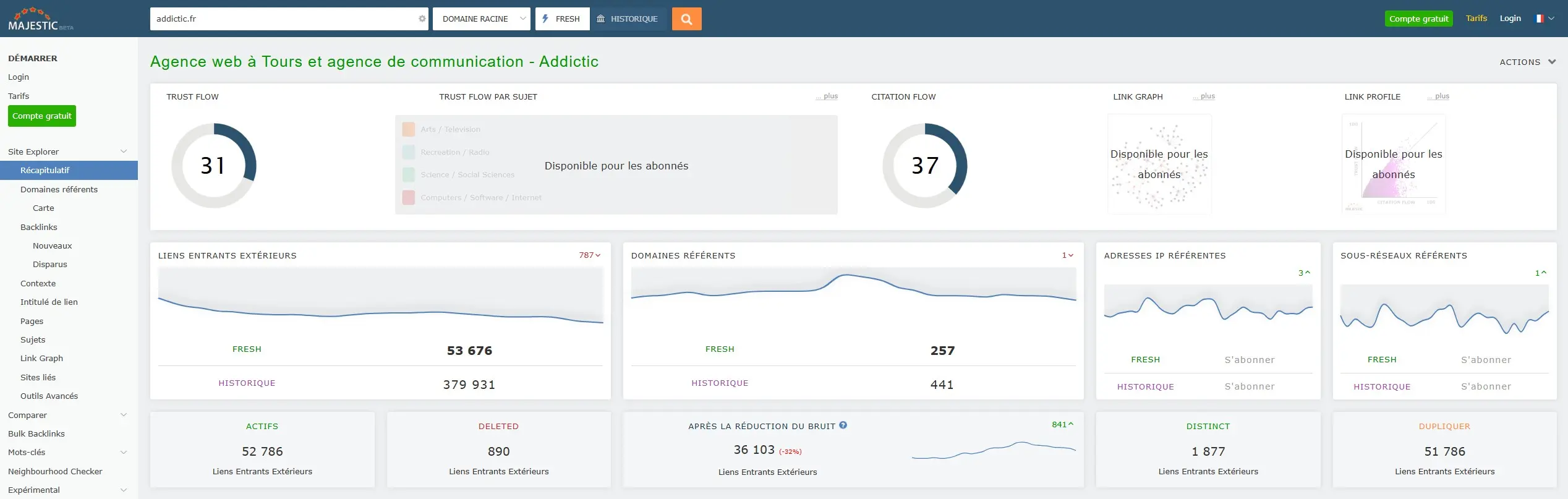Click the addictic.fr search input field
Screen dimensions: 1568x499
point(284,19)
